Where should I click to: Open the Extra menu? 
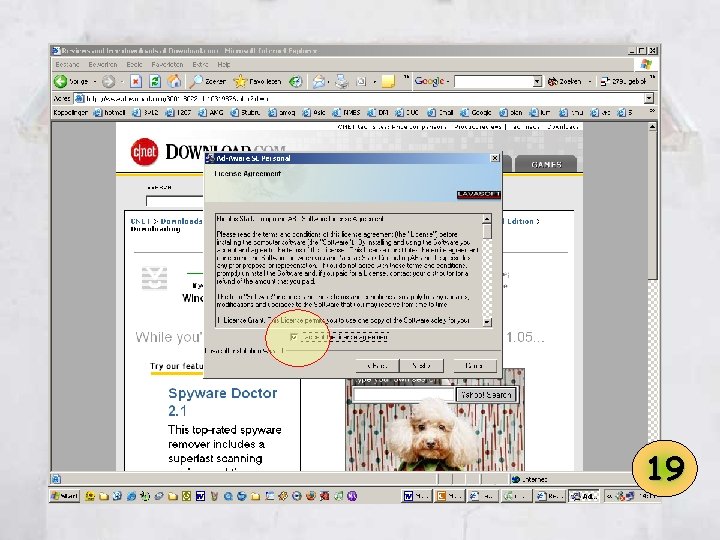pos(200,65)
